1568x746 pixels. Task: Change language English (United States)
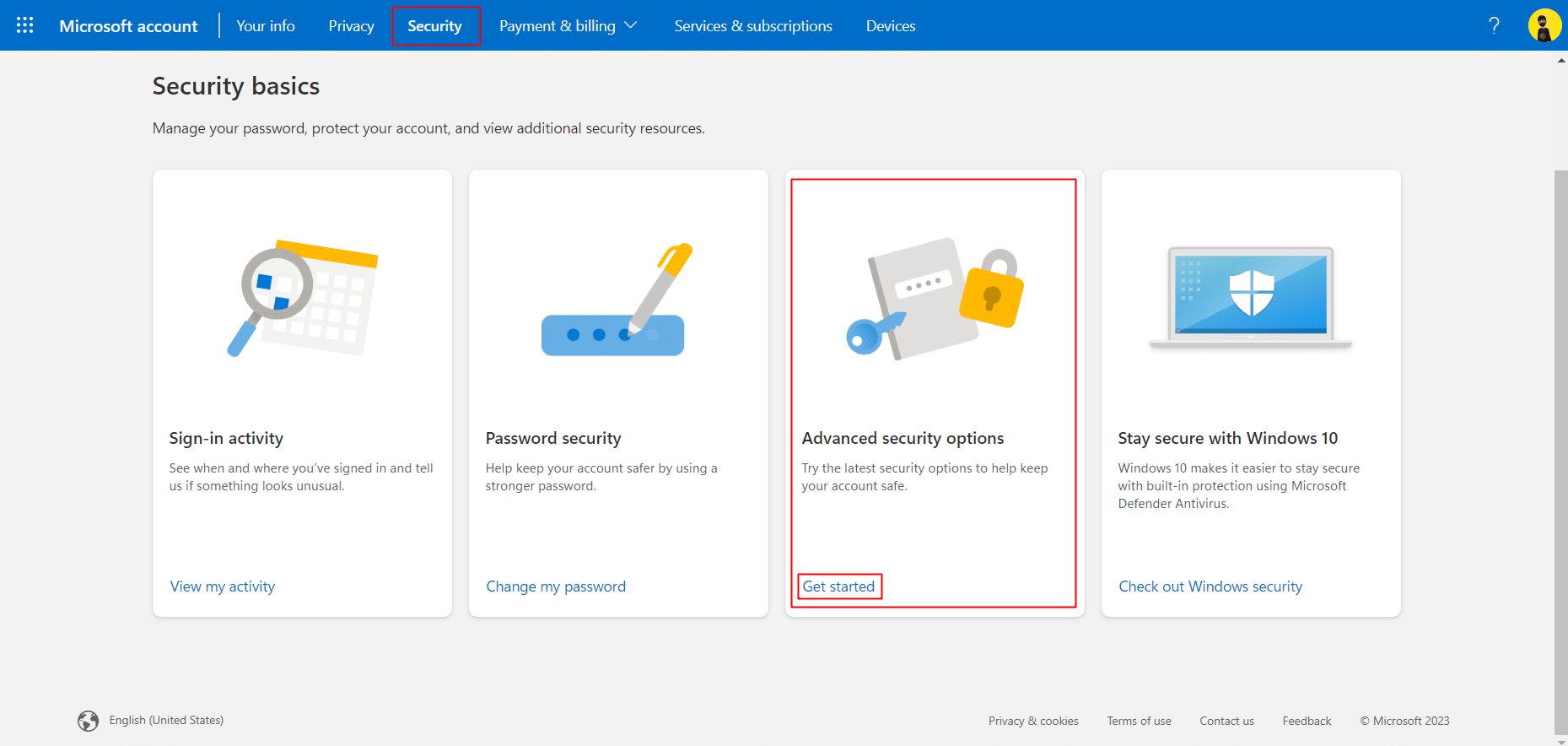coord(166,720)
